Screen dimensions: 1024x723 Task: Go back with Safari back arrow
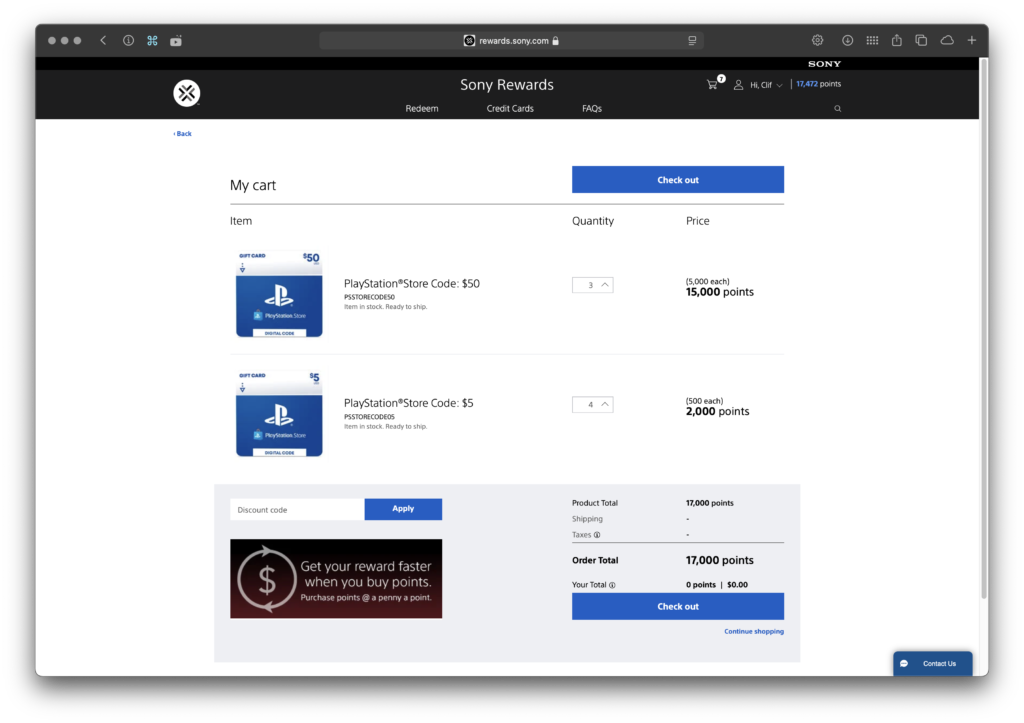click(x=103, y=40)
